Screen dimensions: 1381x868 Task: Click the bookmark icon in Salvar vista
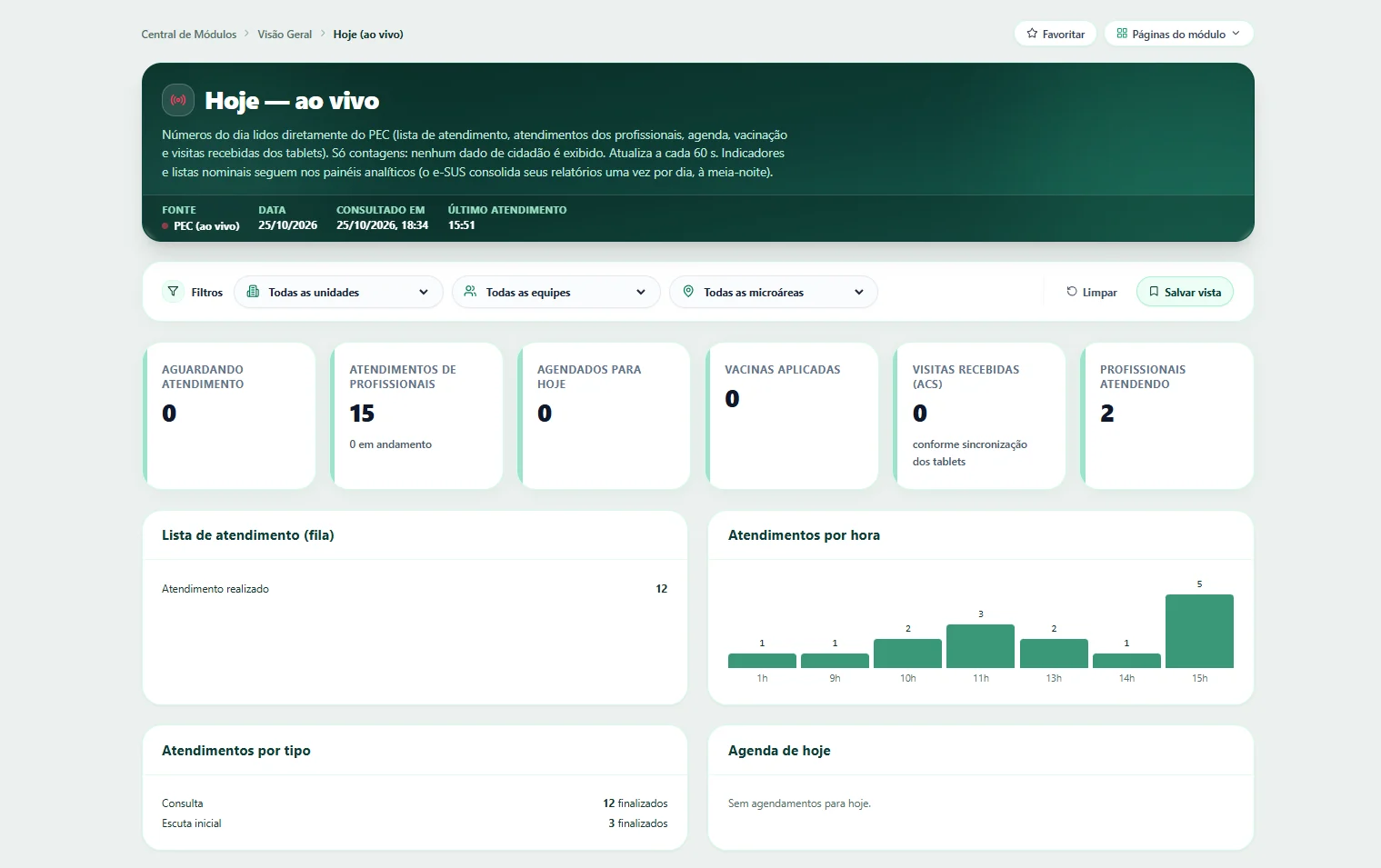coord(1154,292)
